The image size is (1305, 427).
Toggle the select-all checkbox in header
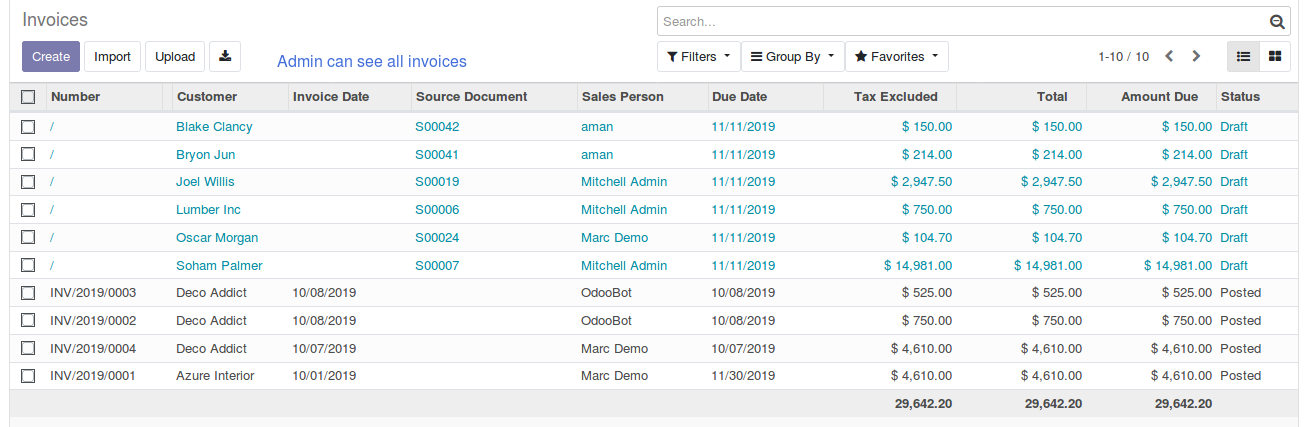[28, 97]
